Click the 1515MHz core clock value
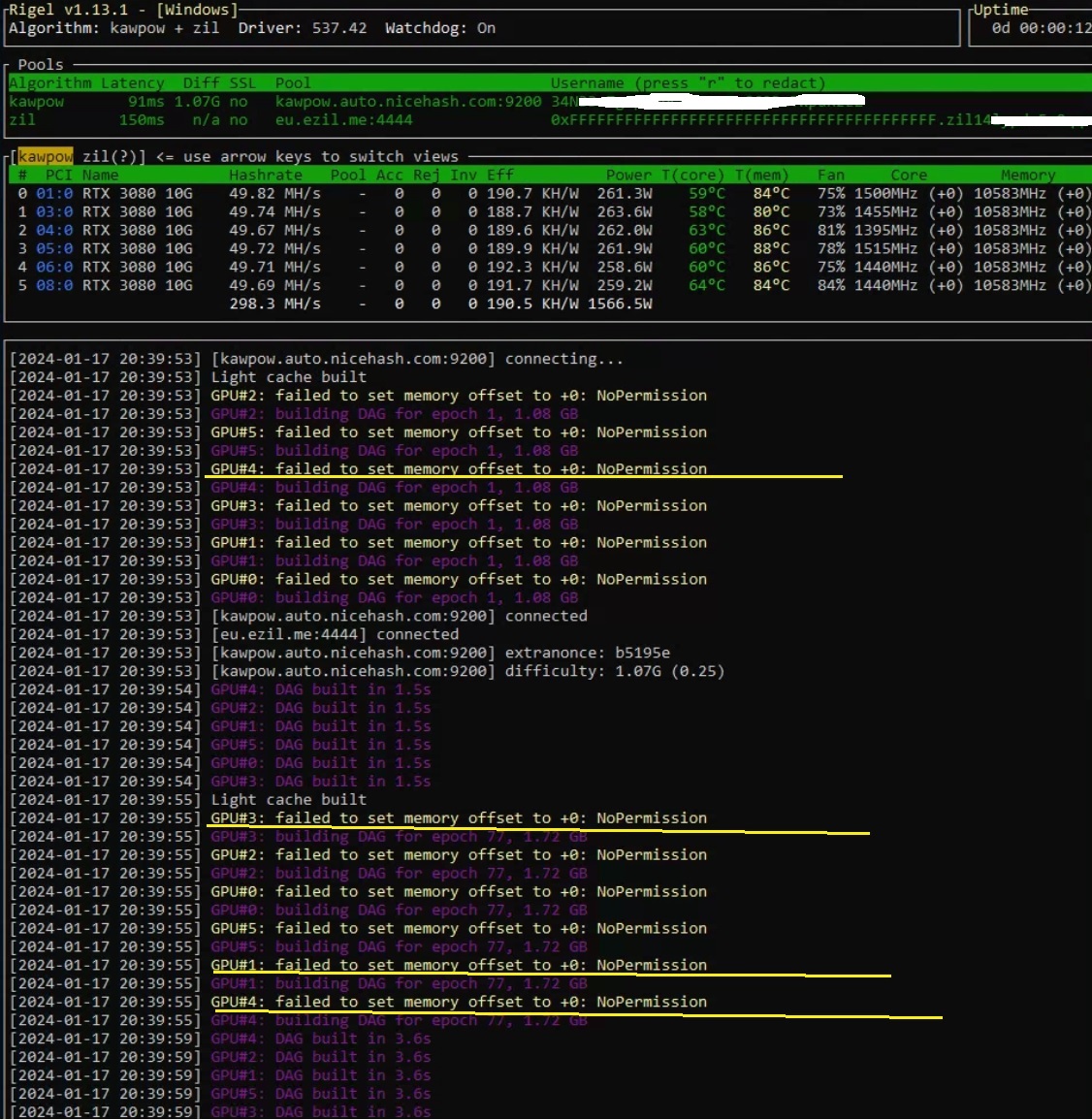 (x=886, y=248)
